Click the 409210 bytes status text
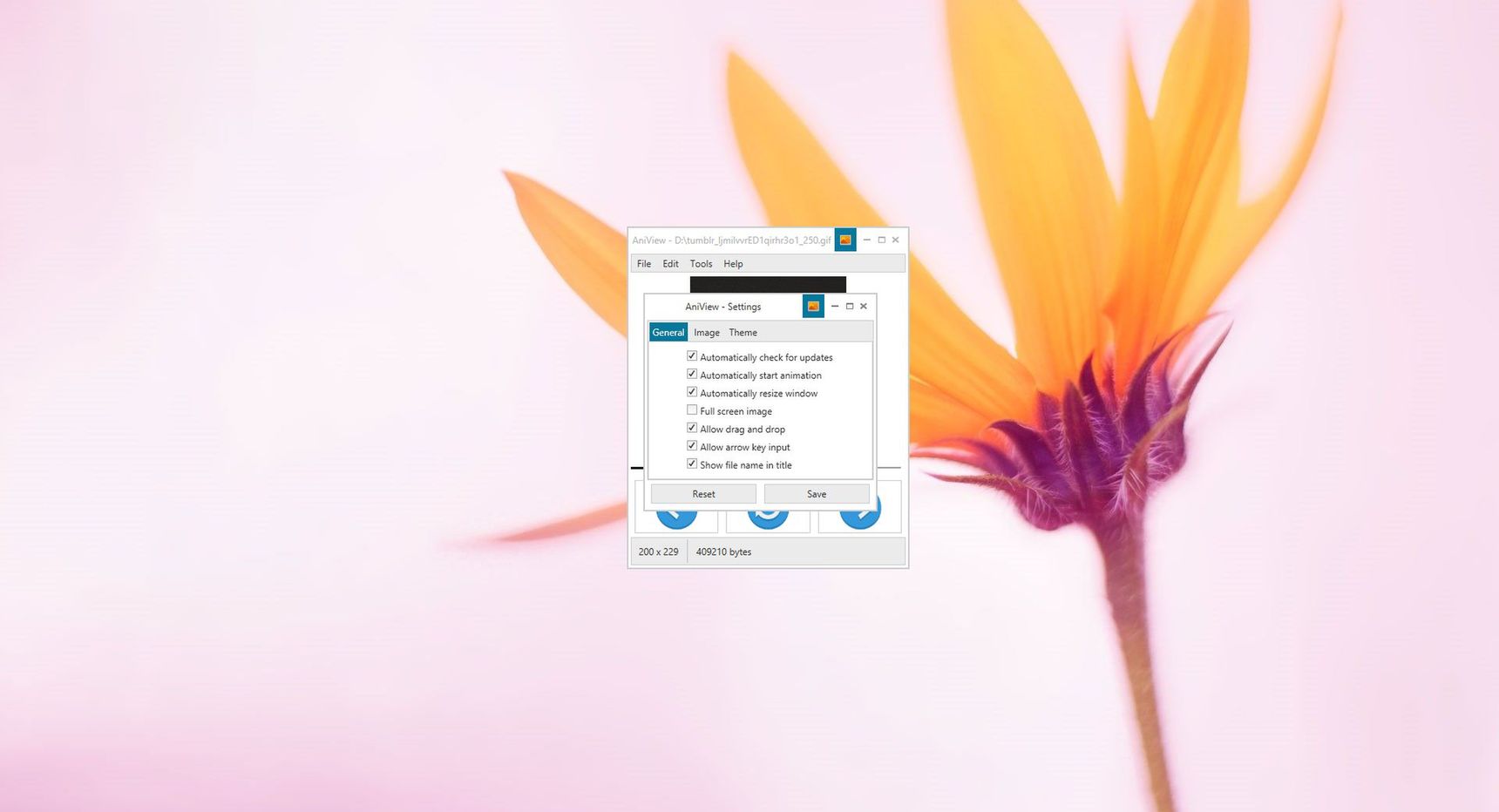The width and height of the screenshot is (1499, 812). (723, 551)
